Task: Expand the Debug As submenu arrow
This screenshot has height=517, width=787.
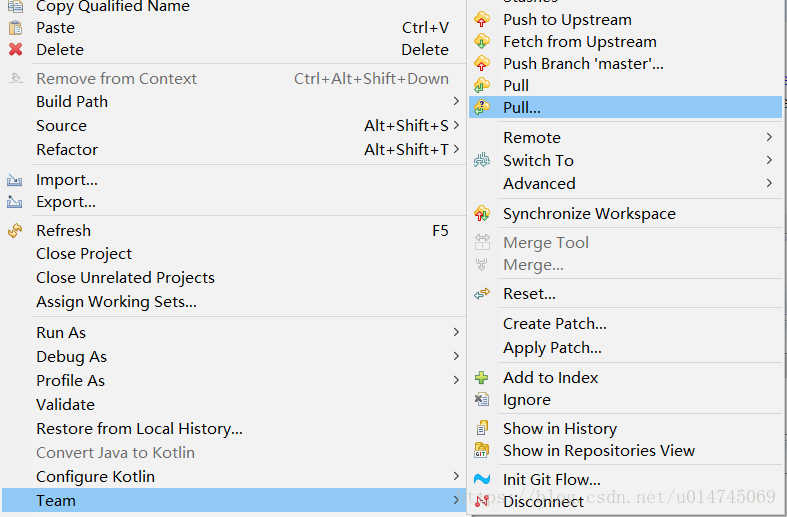Action: [x=456, y=356]
